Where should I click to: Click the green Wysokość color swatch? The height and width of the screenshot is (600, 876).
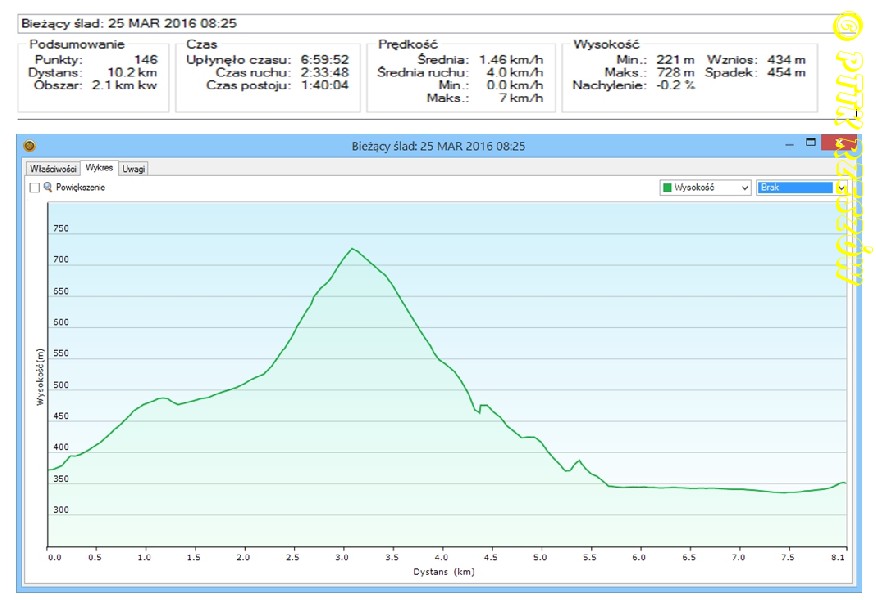(x=667, y=187)
